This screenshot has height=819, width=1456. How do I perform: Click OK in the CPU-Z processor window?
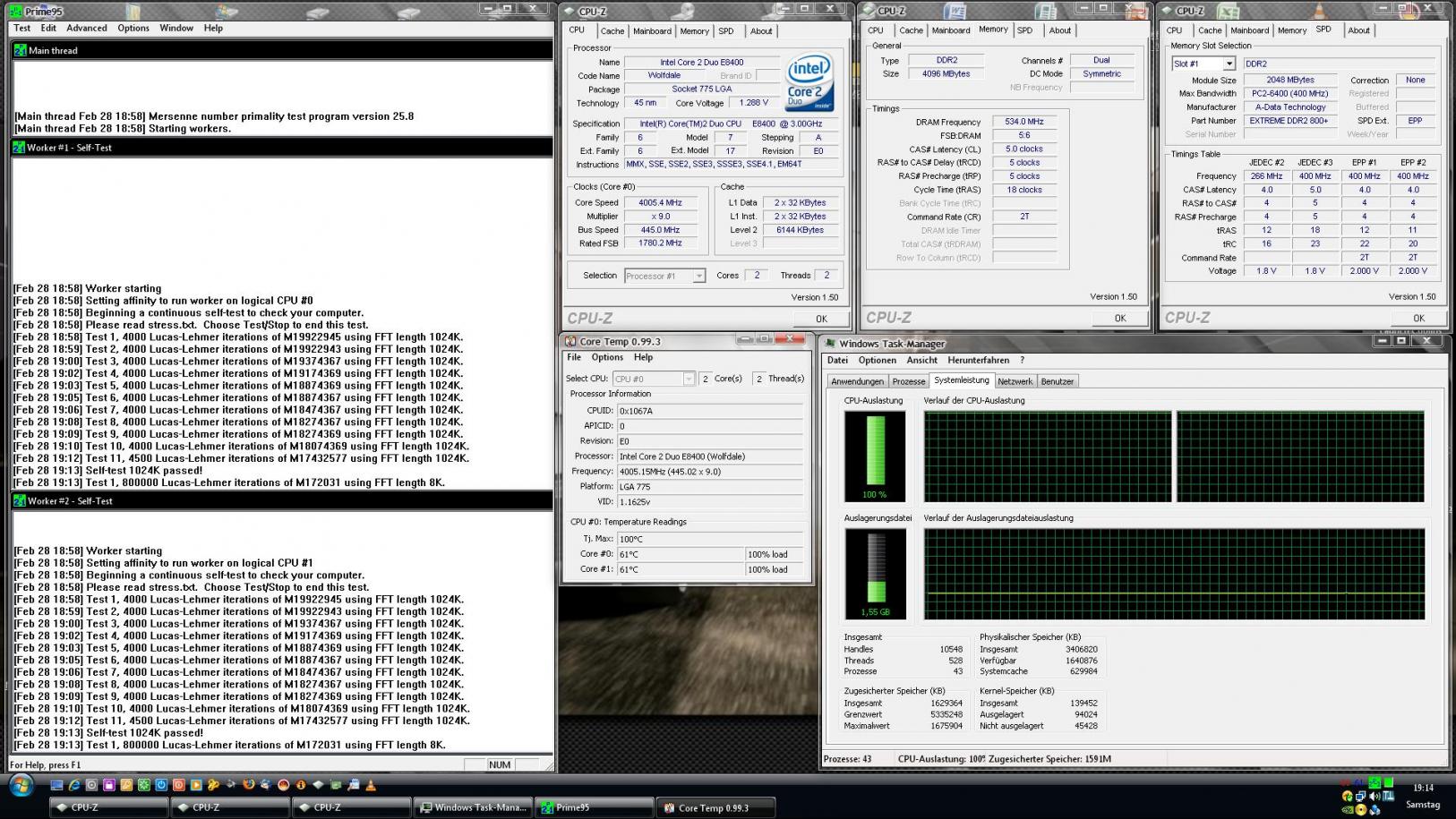click(821, 319)
